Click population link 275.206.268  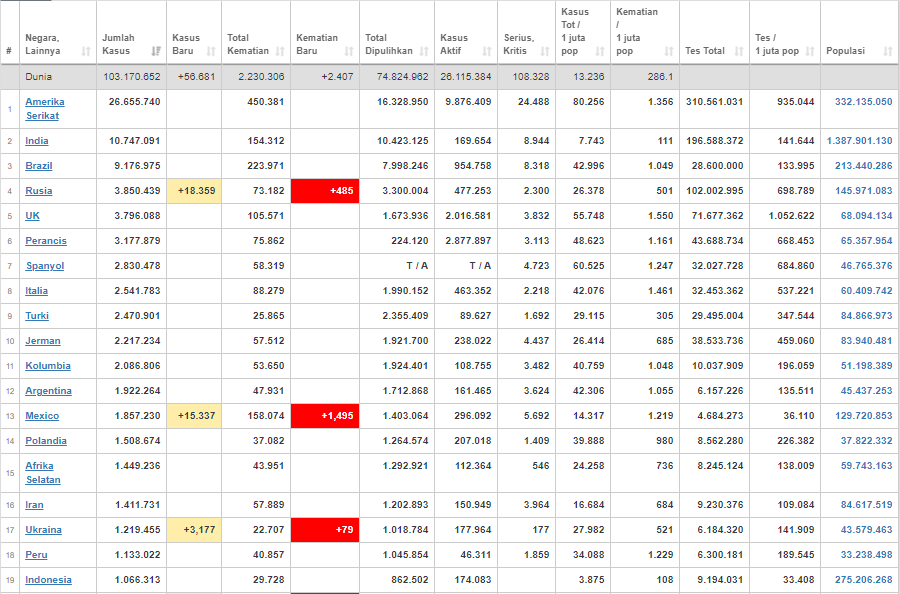point(863,580)
